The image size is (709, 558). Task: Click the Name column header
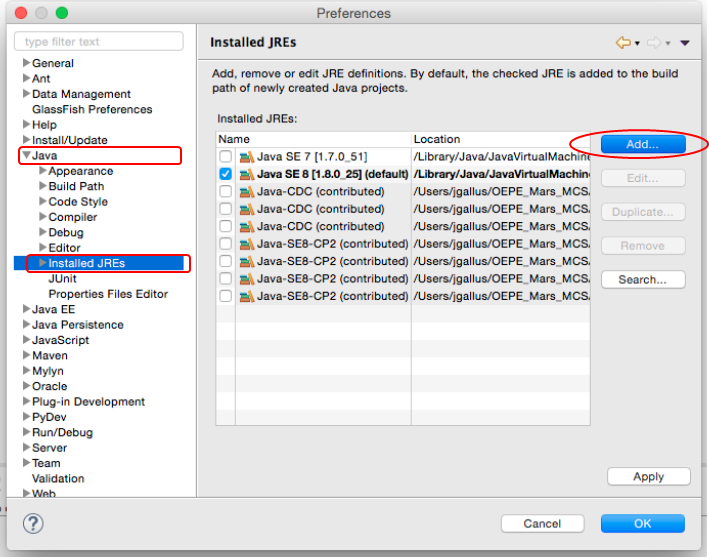pyautogui.click(x=314, y=139)
